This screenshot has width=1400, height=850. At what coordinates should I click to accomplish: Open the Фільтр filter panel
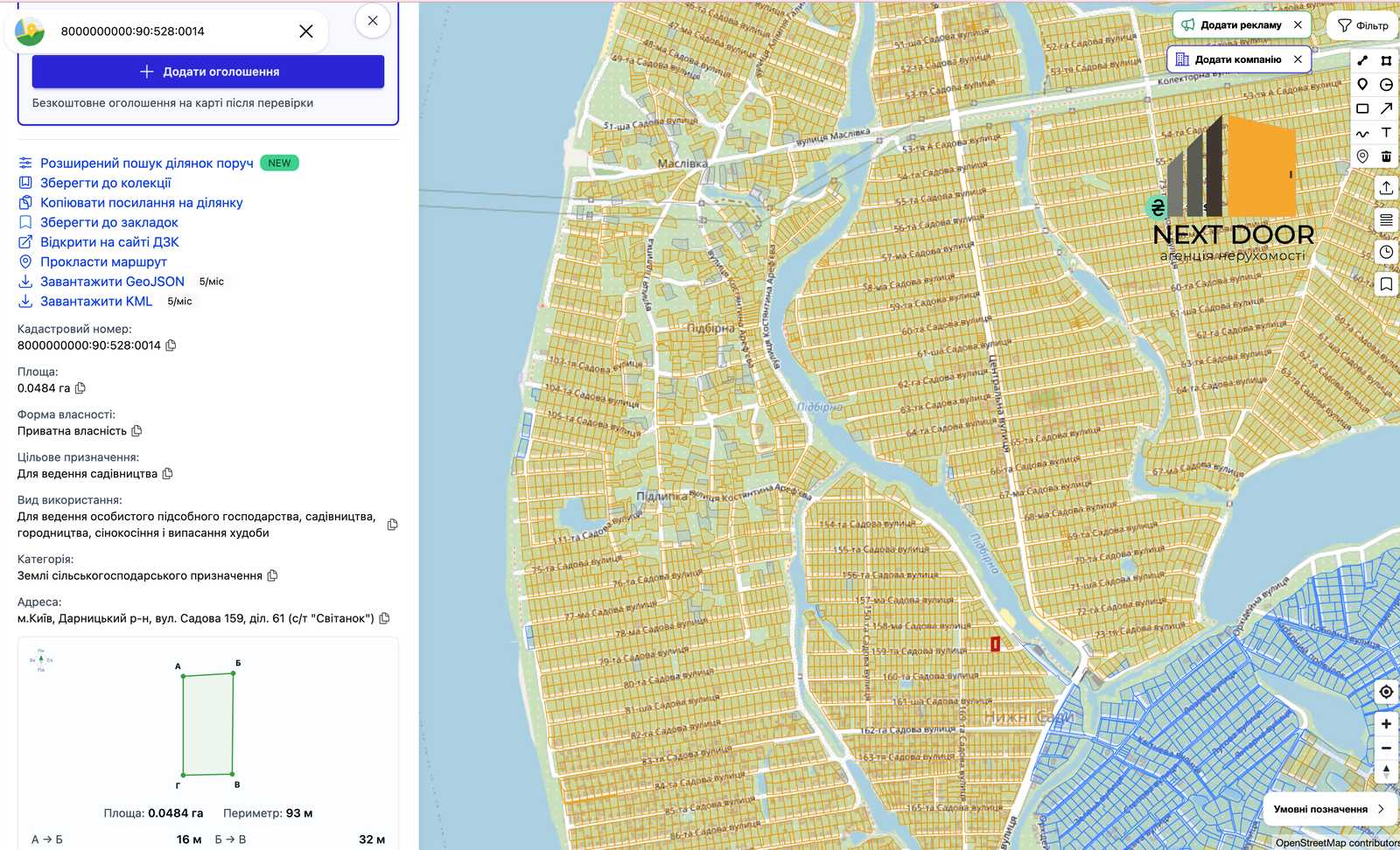[1363, 25]
